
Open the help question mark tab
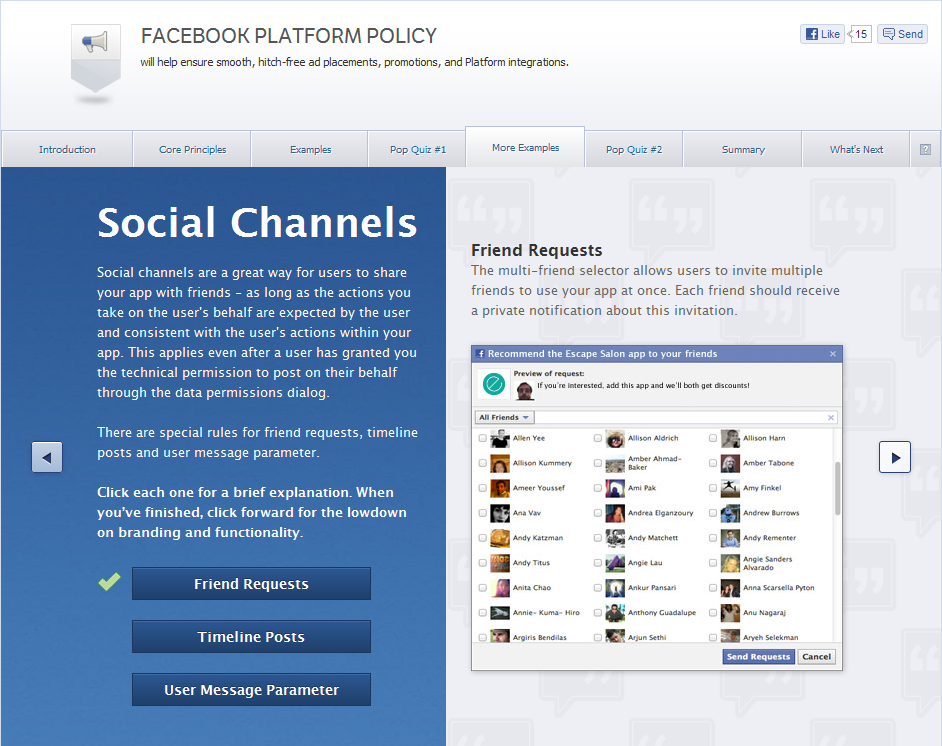point(925,150)
